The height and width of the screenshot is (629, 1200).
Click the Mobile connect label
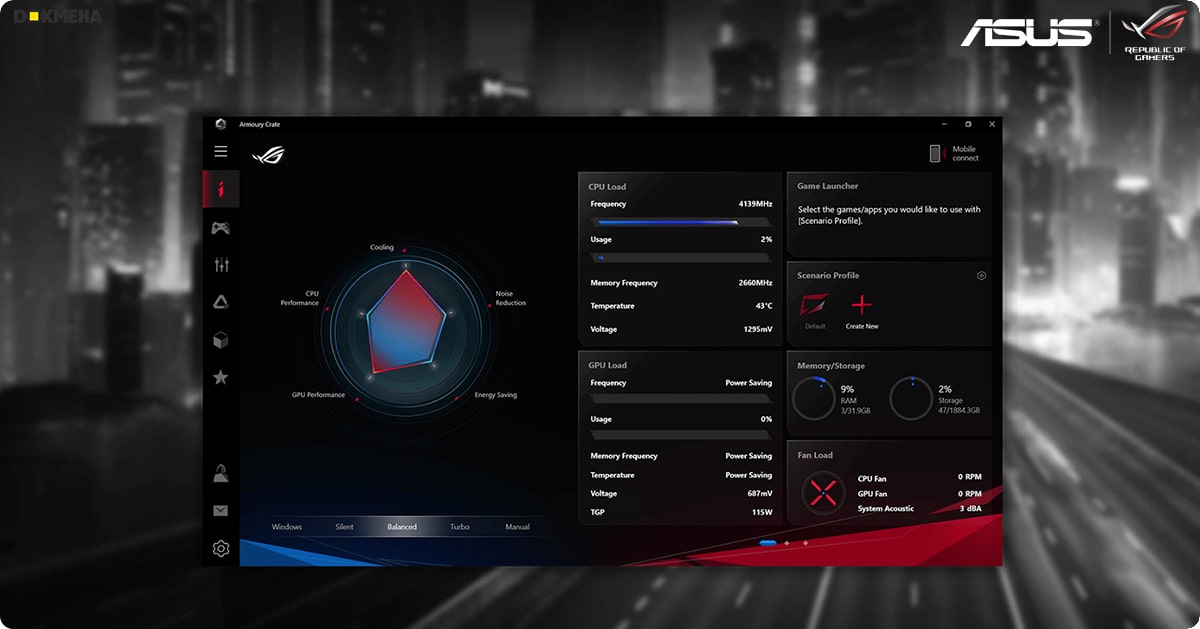[965, 153]
